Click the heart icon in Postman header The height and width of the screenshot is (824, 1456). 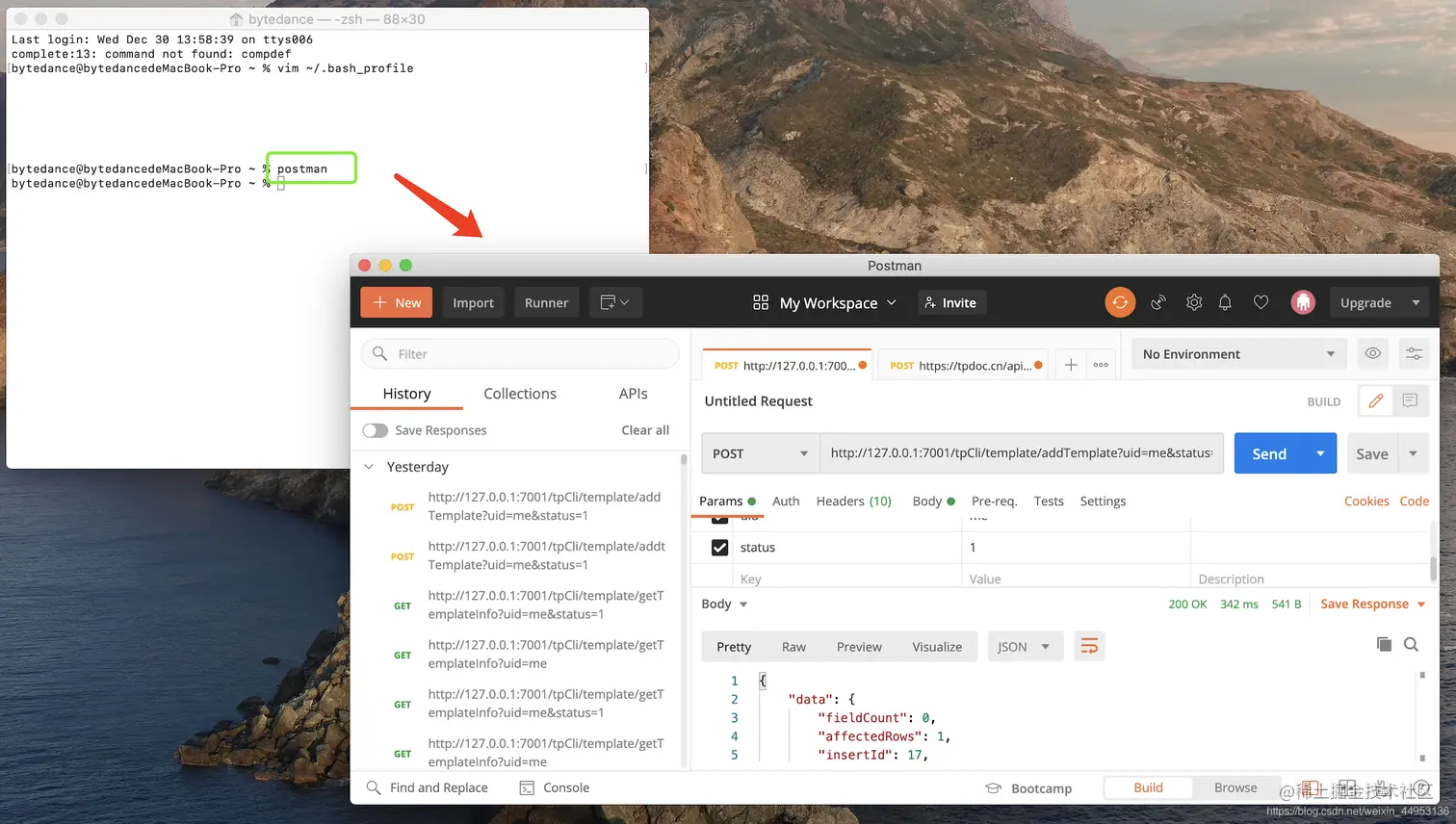pos(1261,302)
